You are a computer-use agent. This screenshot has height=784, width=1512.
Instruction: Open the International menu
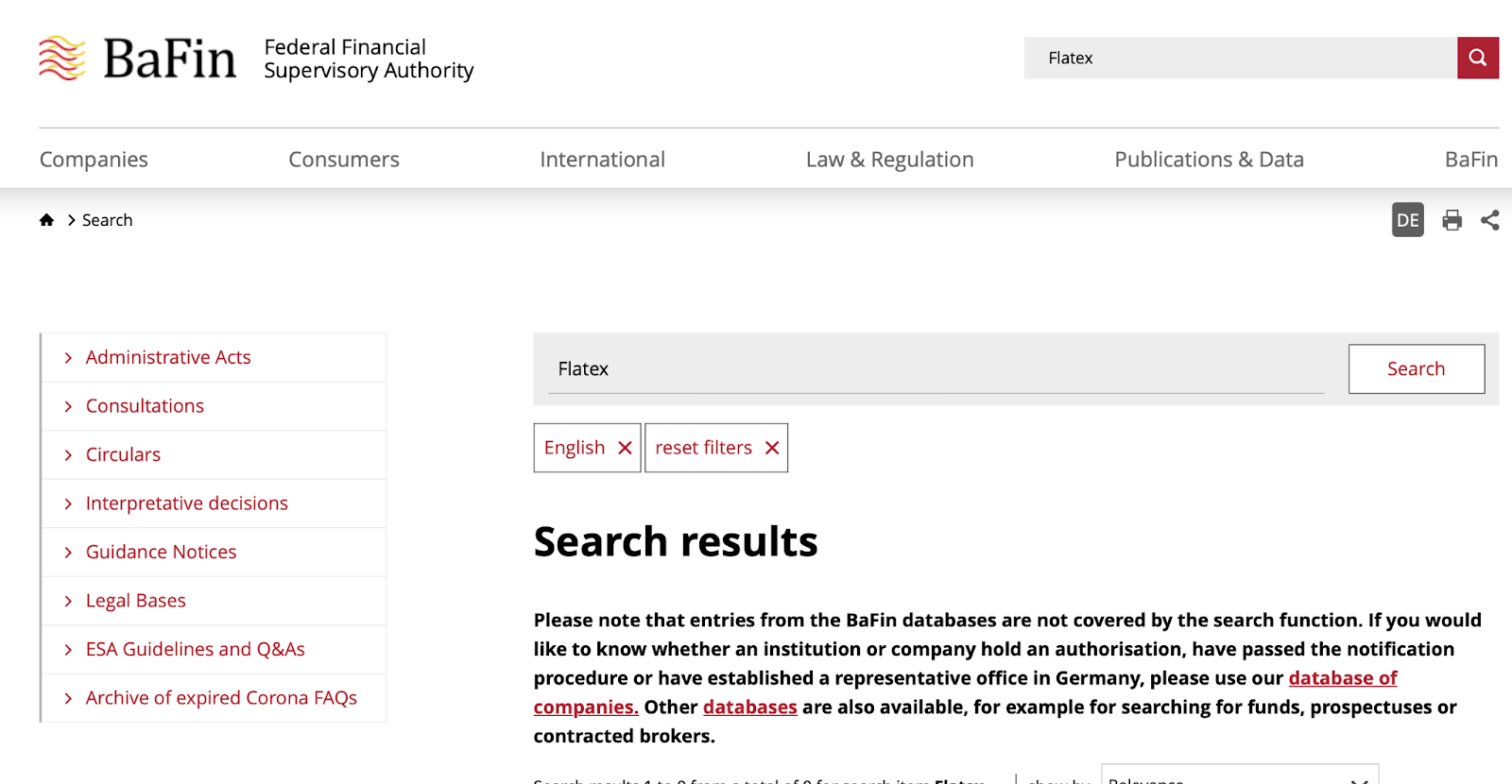point(603,160)
